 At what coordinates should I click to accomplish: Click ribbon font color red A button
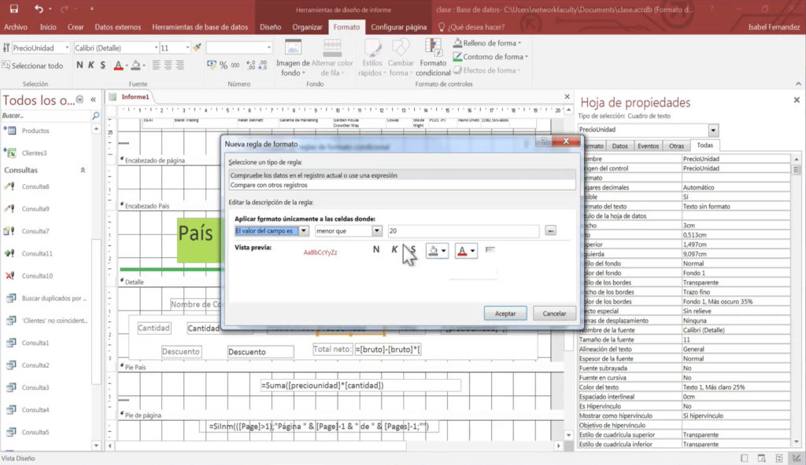118,65
